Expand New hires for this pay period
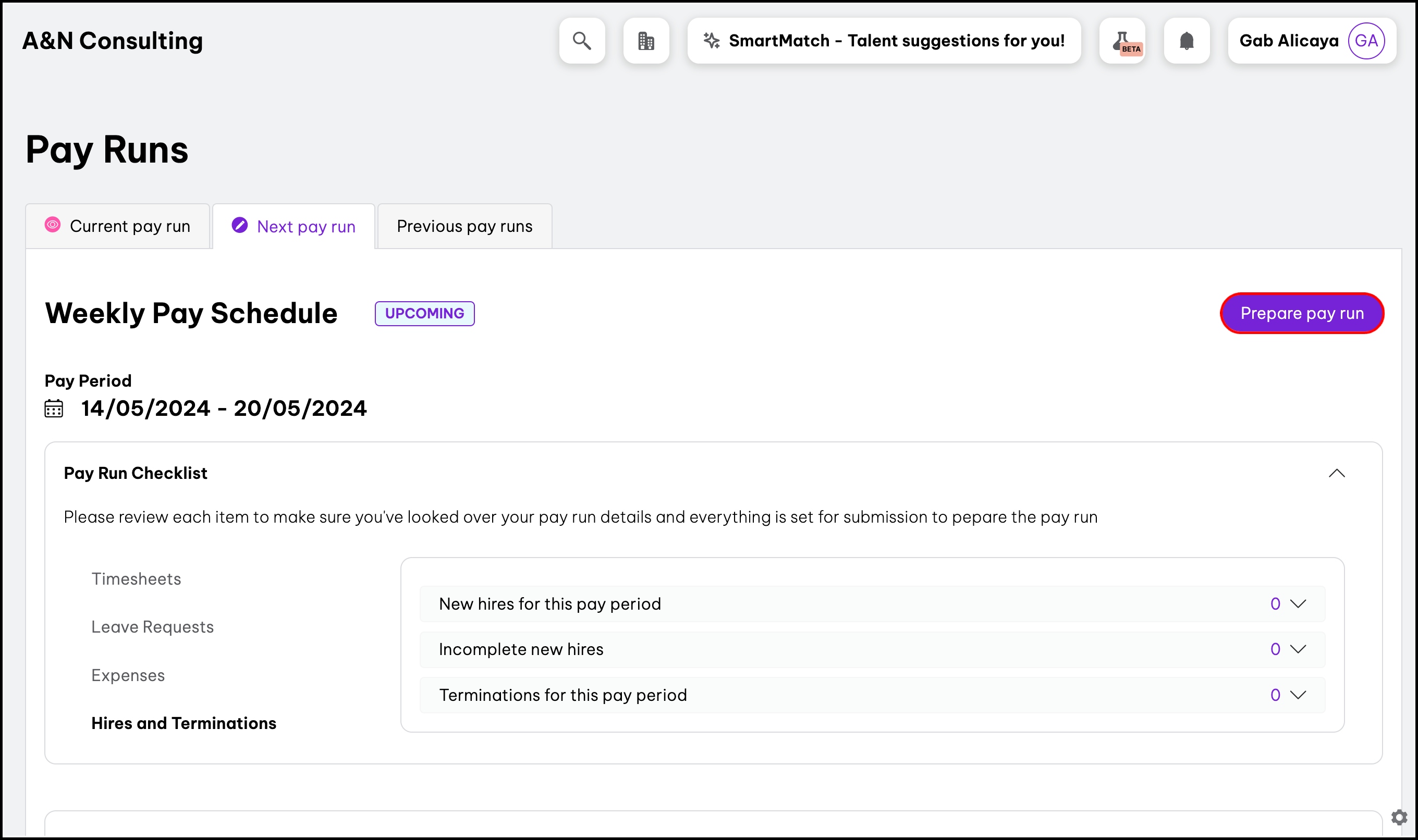 [1298, 604]
